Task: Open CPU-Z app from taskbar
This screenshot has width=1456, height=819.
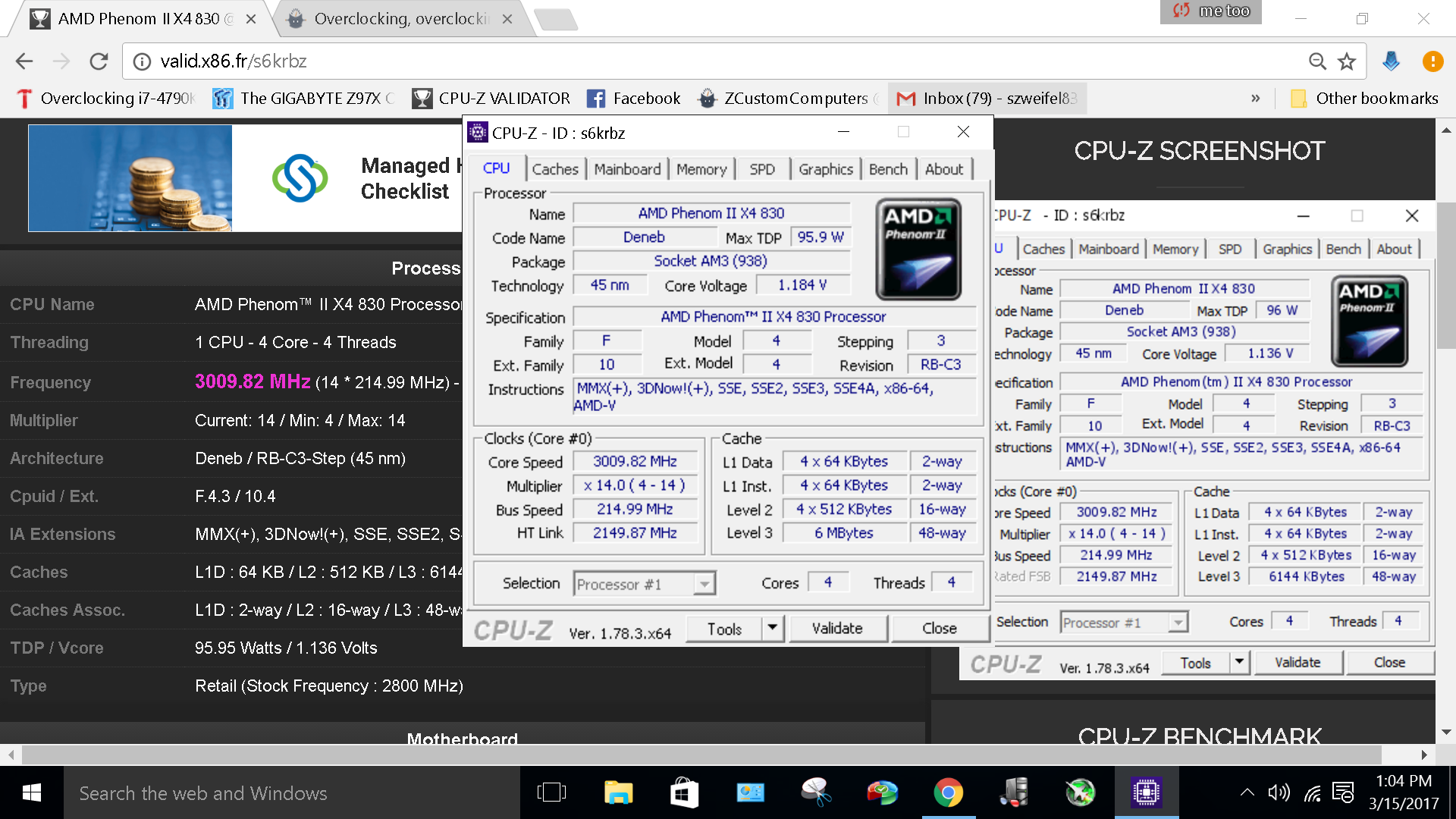Action: (x=1146, y=793)
